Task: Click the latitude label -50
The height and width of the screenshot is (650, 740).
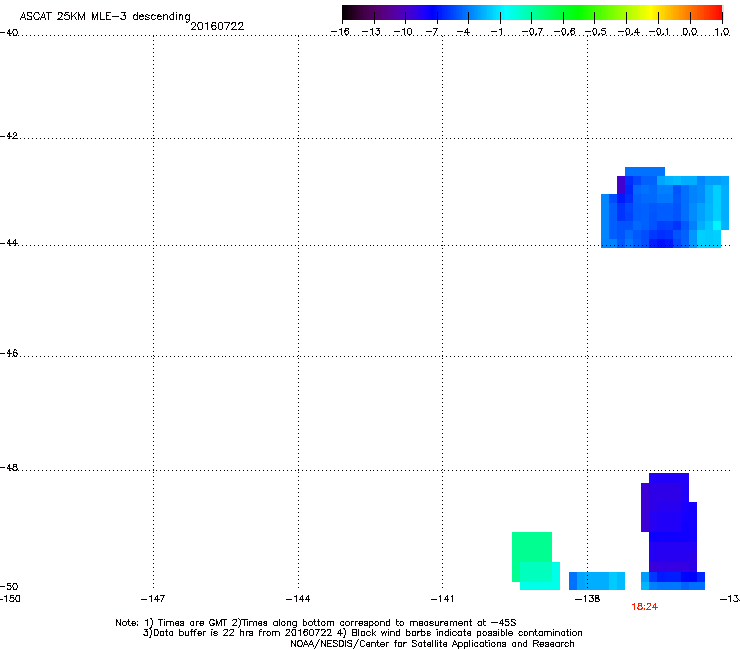Action: click(9, 586)
